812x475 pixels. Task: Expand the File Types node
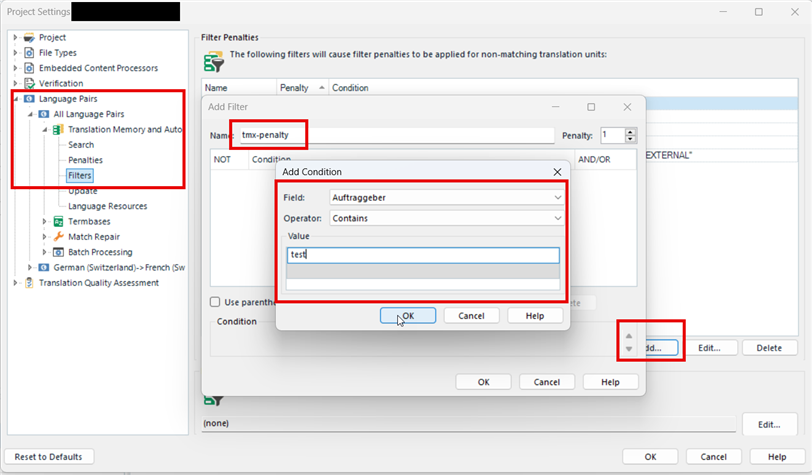click(x=15, y=53)
